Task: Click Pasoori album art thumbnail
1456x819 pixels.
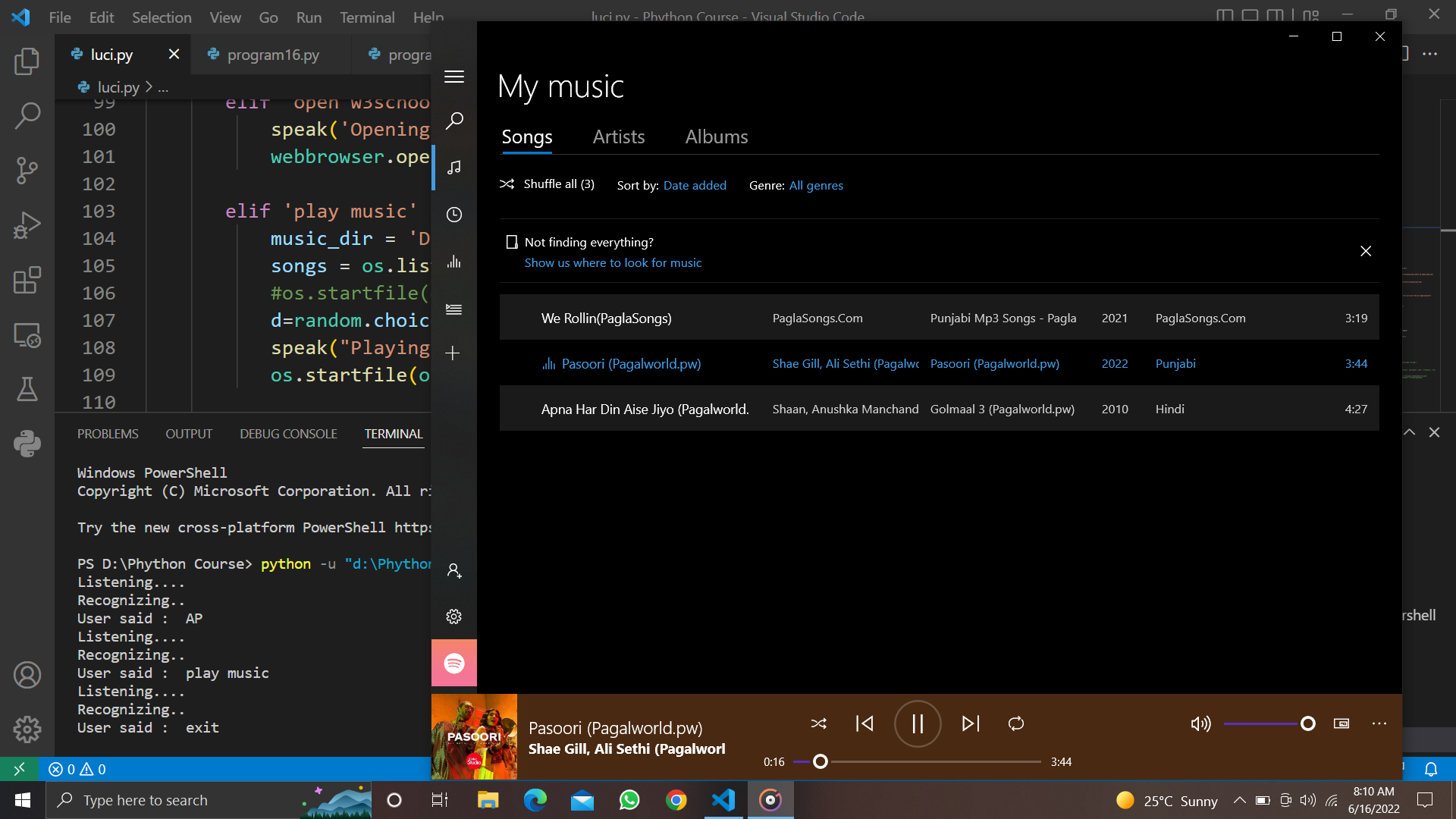Action: pyautogui.click(x=474, y=736)
